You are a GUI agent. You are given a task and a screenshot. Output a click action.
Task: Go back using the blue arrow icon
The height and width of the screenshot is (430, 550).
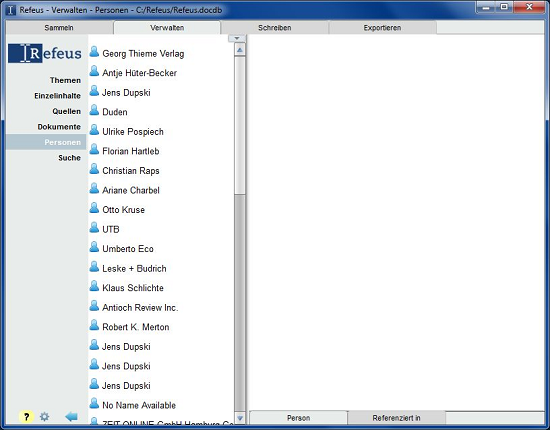point(72,417)
